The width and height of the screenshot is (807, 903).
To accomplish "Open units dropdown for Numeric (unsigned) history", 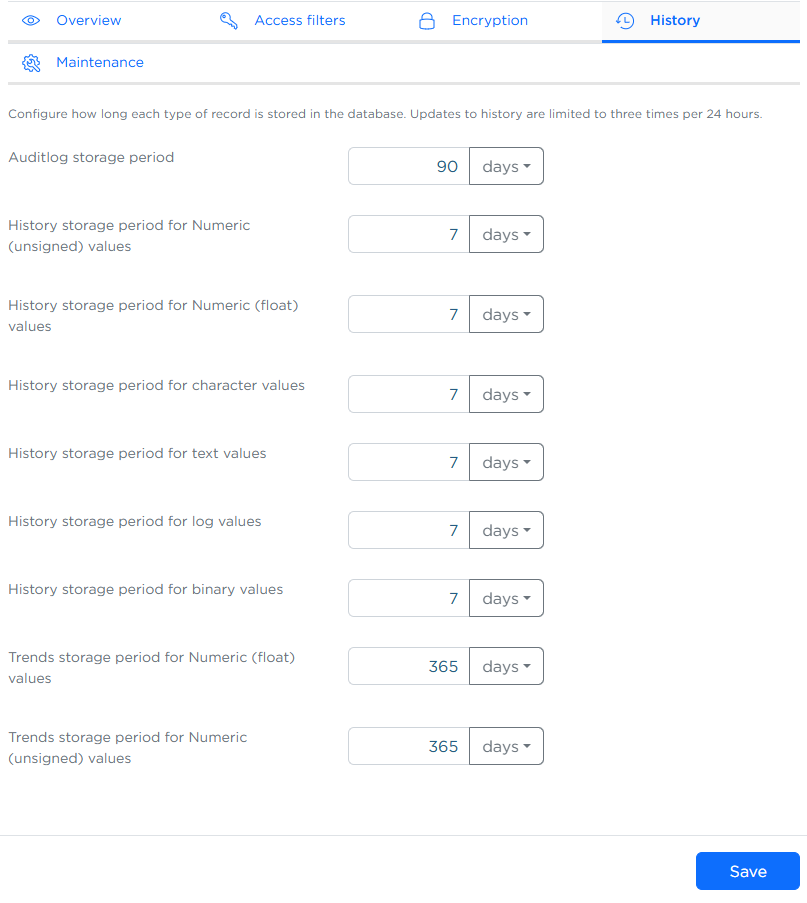I will click(506, 235).
